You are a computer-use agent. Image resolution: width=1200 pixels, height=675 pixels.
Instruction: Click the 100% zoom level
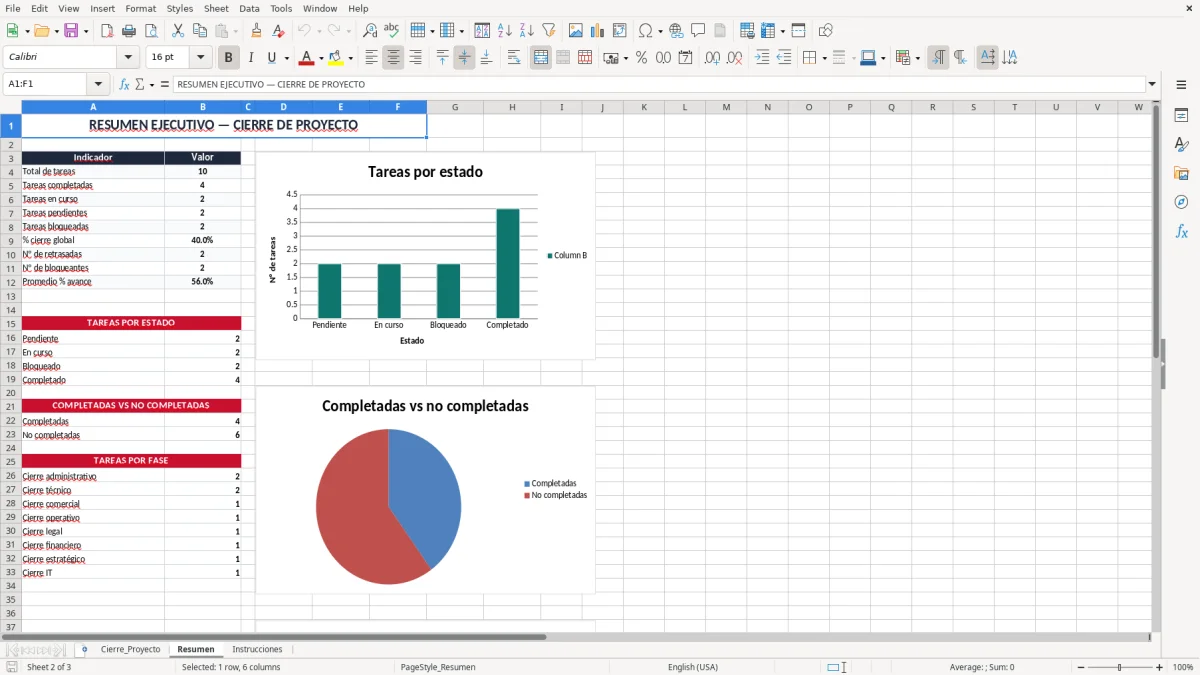pyautogui.click(x=1182, y=667)
